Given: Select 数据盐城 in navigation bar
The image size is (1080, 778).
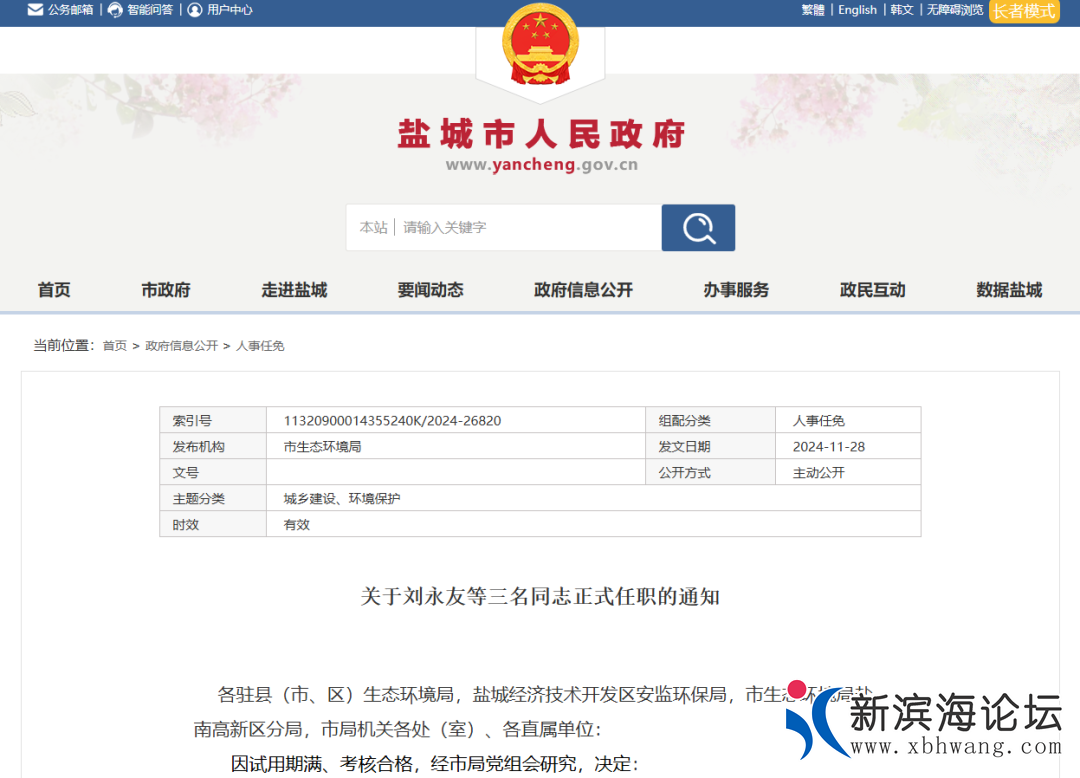Looking at the screenshot, I should point(1009,290).
